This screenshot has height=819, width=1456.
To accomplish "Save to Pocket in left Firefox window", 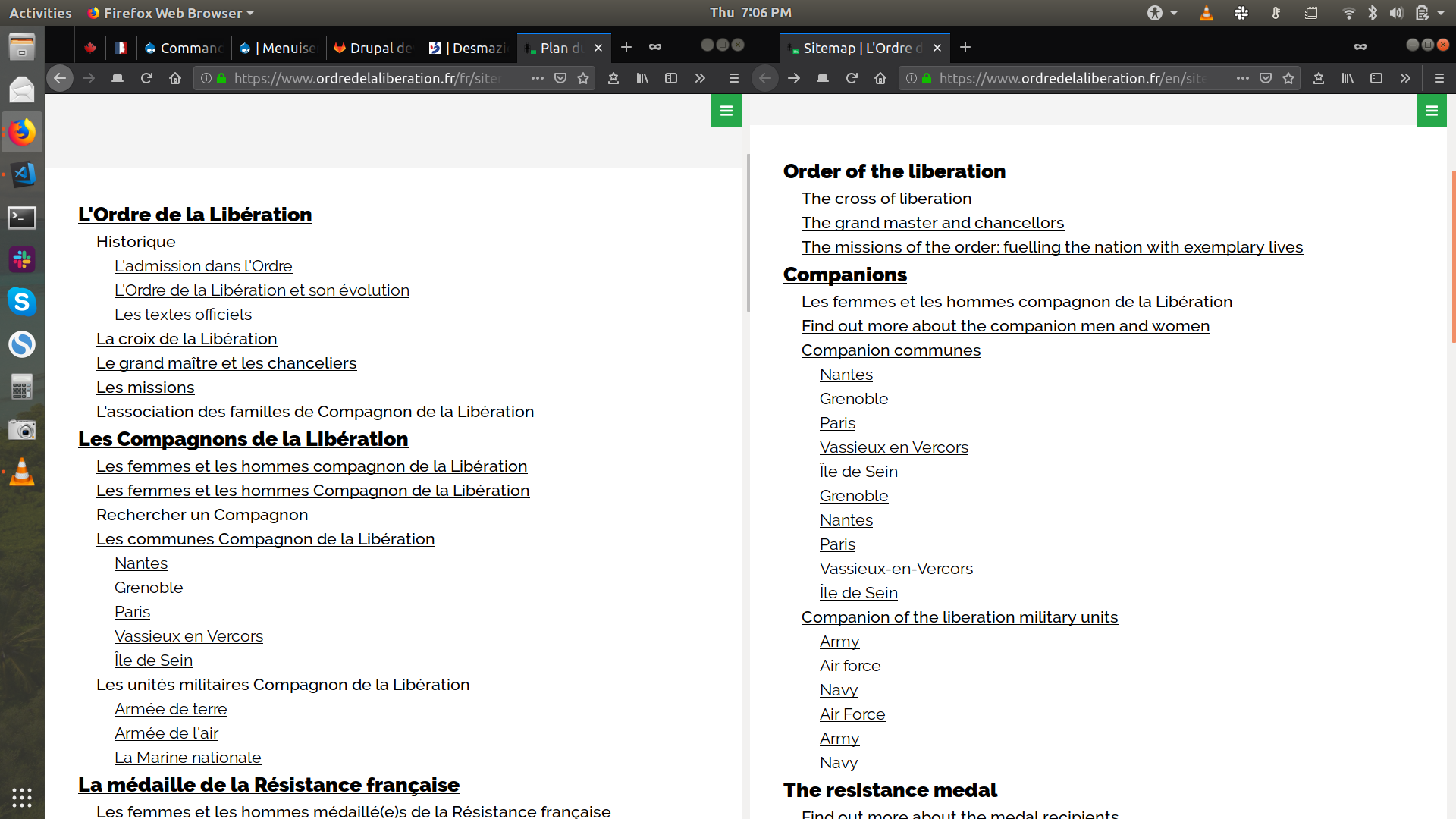I will click(x=560, y=78).
